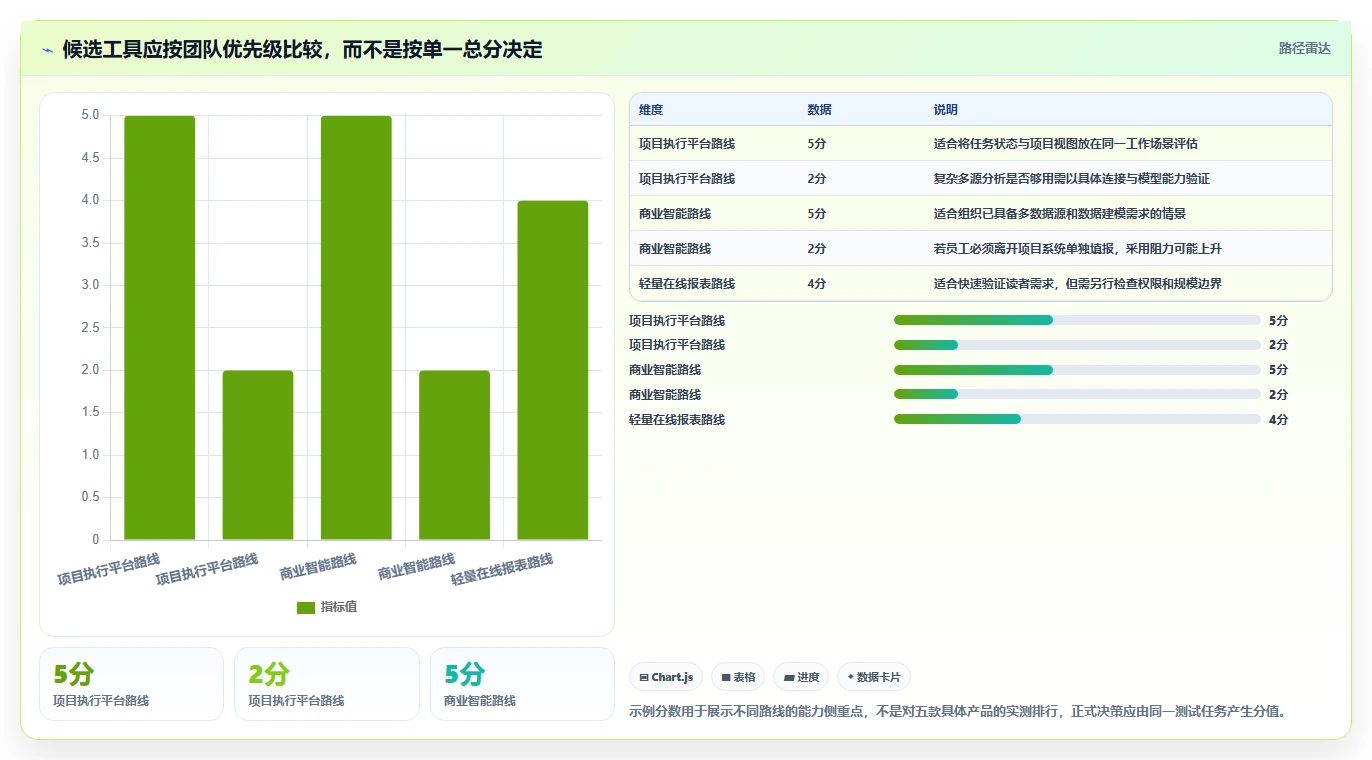Click the 轻量在线报表路线 4分 progress bar

(x=1077, y=420)
